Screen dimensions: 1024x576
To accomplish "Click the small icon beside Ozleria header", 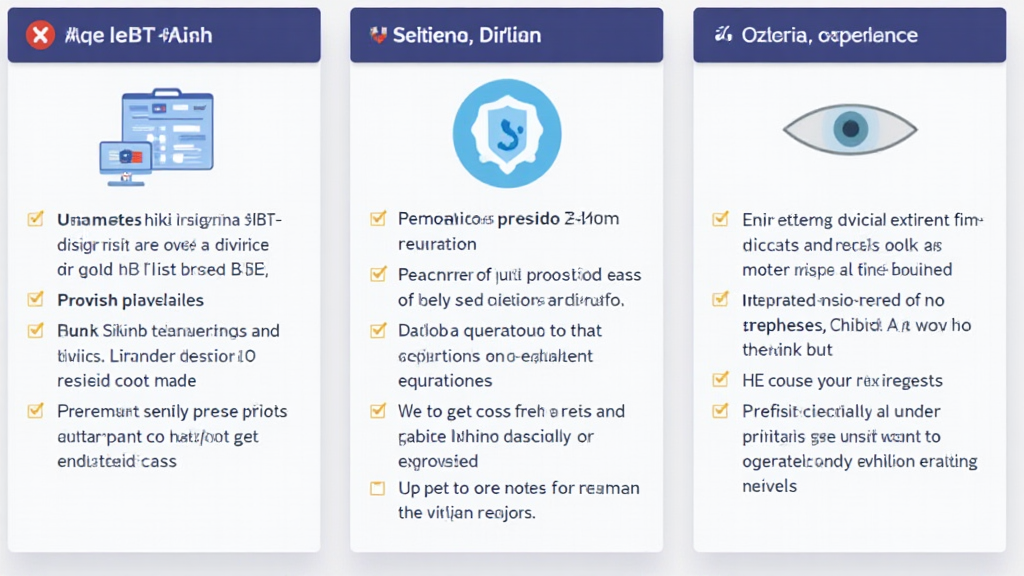I will pos(722,35).
